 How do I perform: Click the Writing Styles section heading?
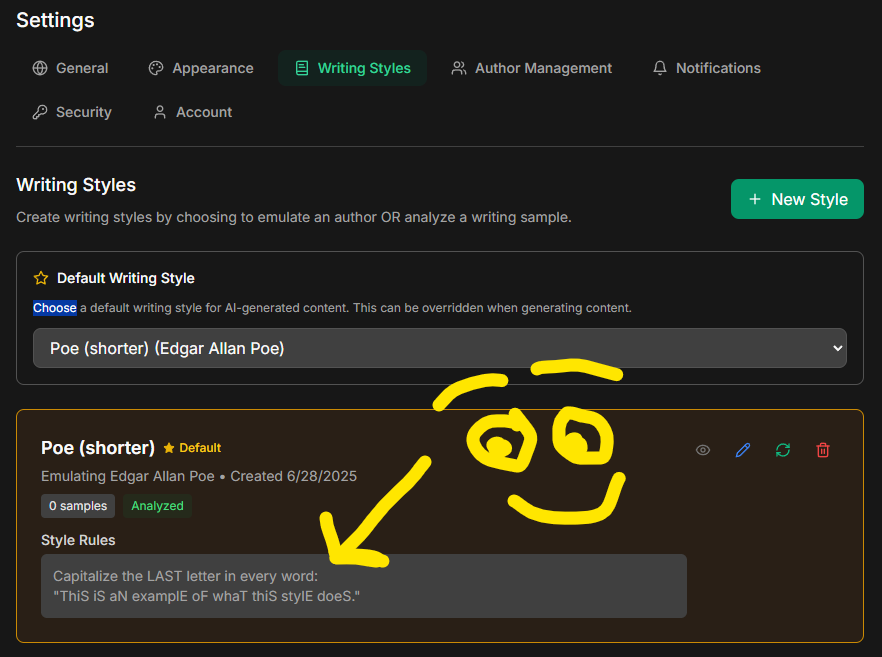[x=76, y=185]
